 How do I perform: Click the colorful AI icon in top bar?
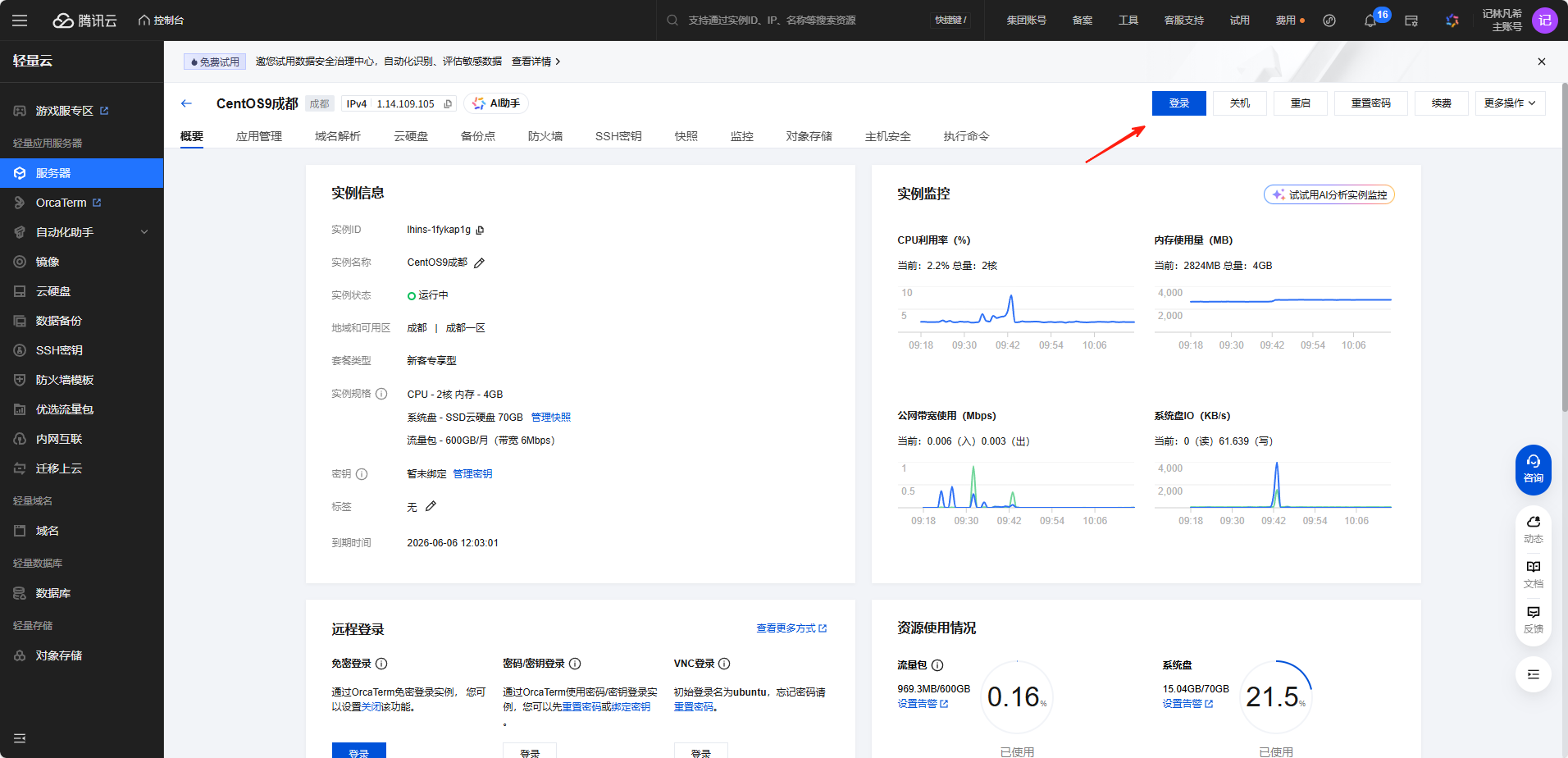coord(1452,21)
